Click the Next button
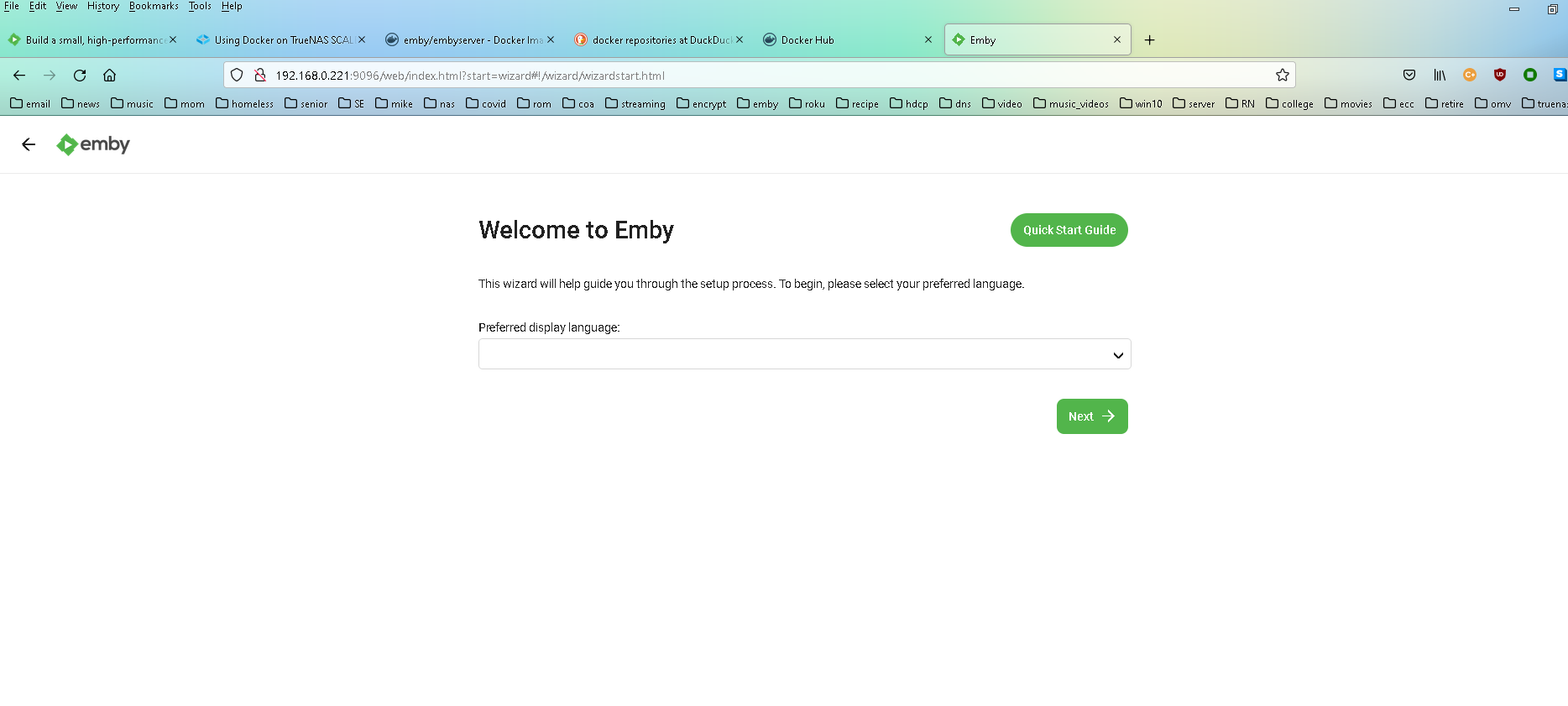The height and width of the screenshot is (706, 1568). point(1092,416)
